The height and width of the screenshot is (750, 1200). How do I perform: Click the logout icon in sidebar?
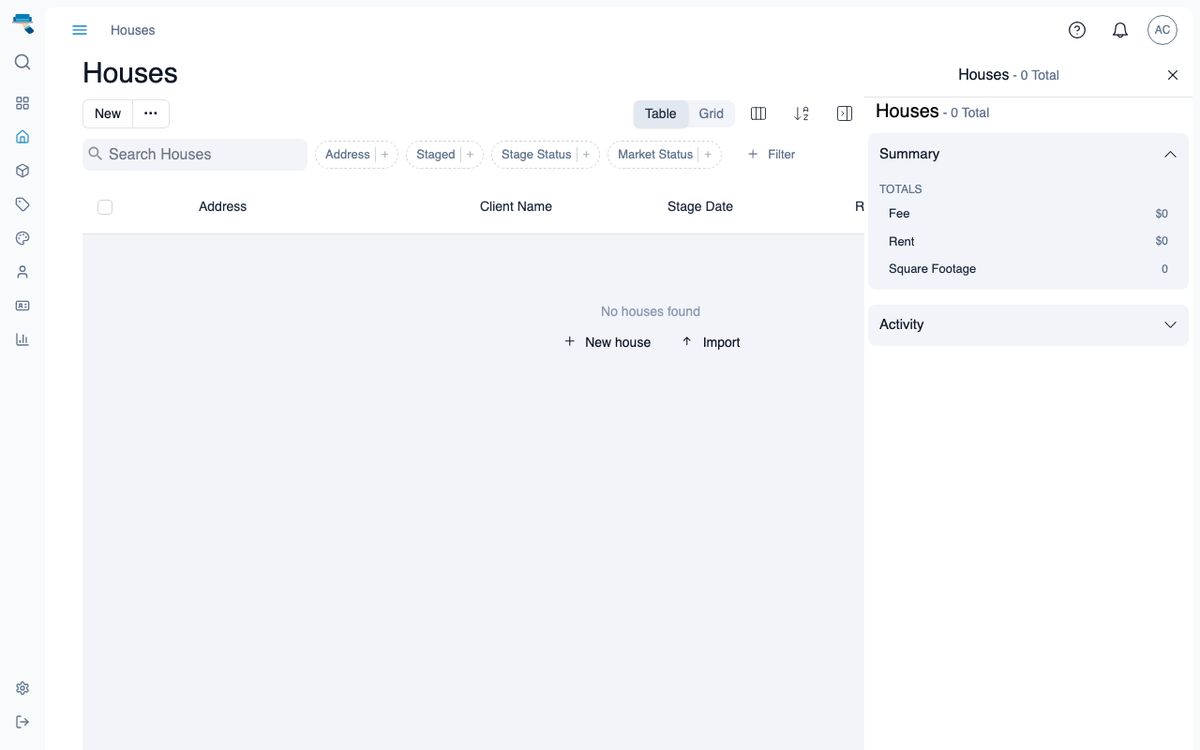(x=22, y=722)
